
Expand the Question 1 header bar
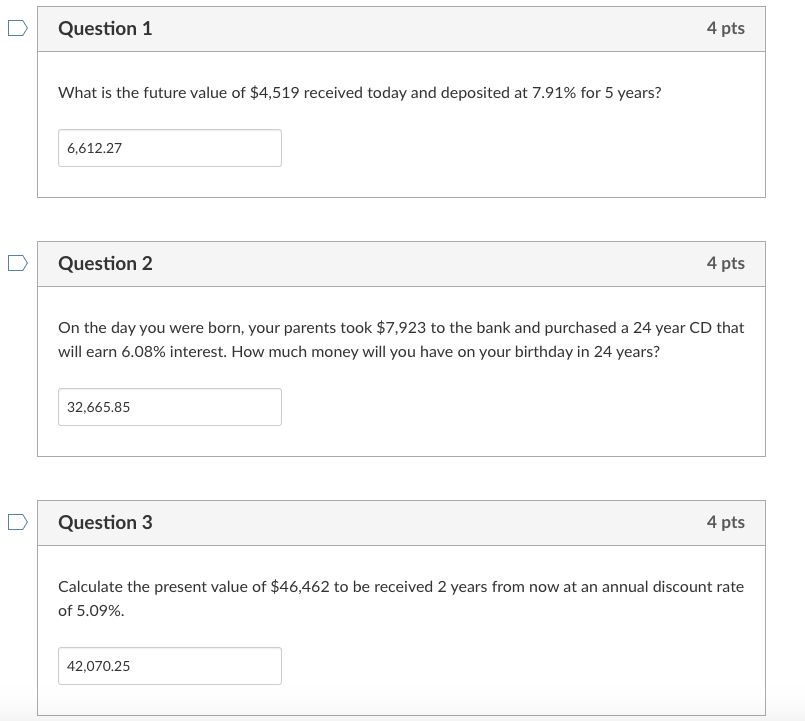click(x=400, y=29)
